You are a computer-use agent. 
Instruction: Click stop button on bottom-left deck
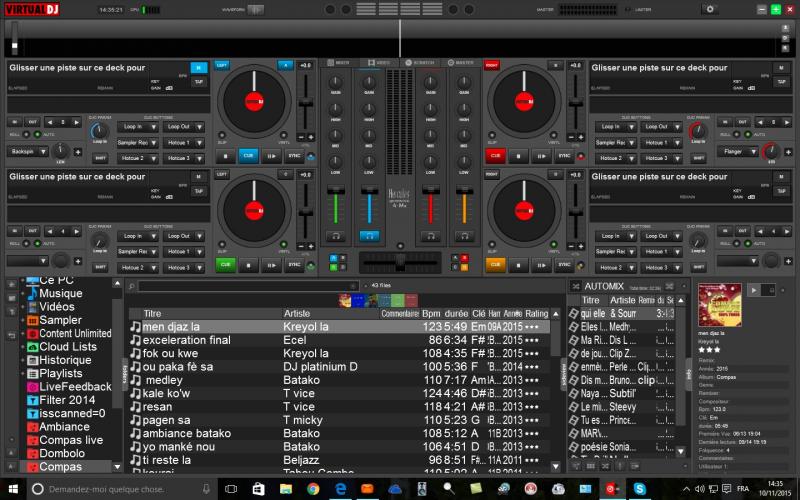[x=247, y=265]
